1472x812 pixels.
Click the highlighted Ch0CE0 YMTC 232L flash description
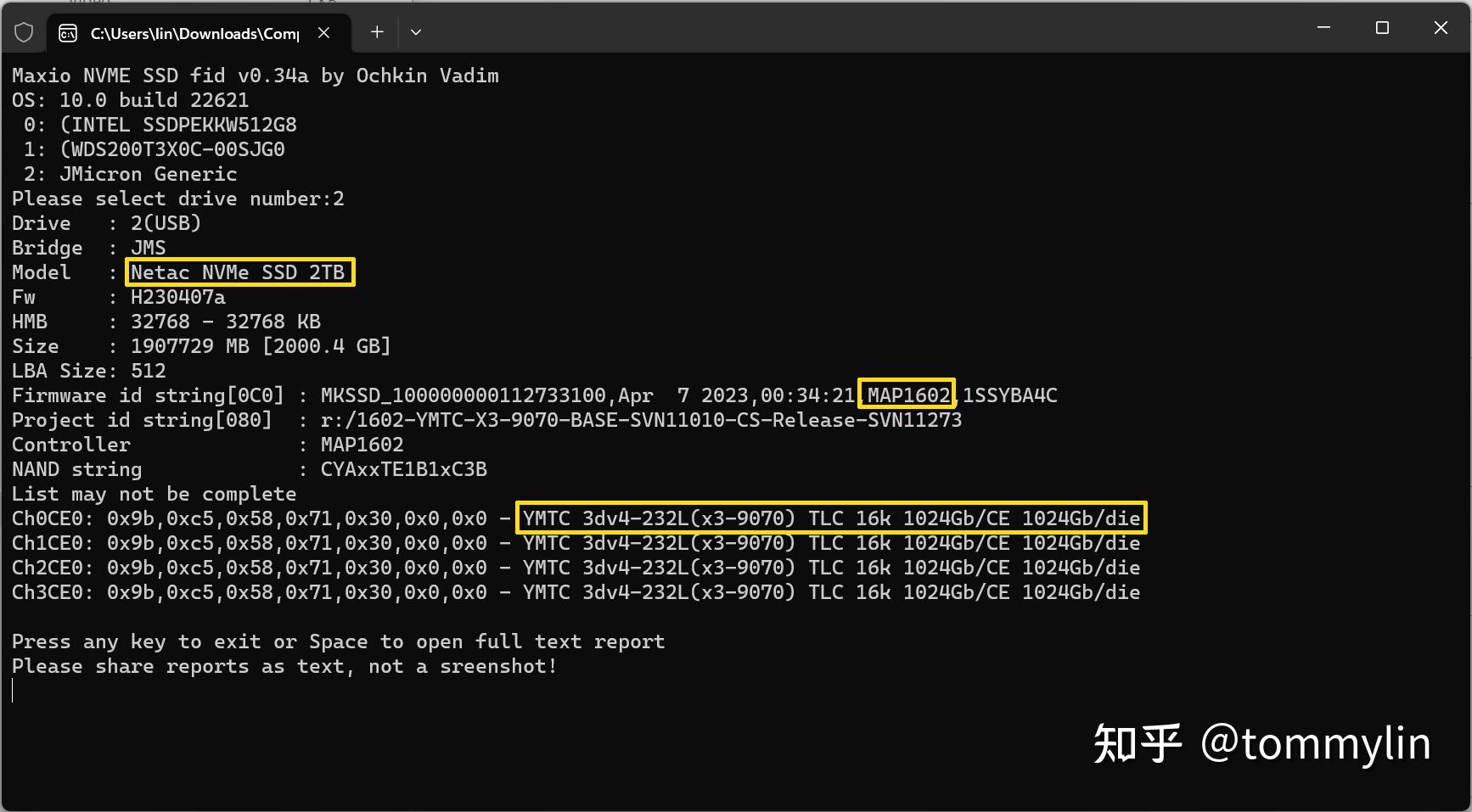pyautogui.click(x=831, y=518)
